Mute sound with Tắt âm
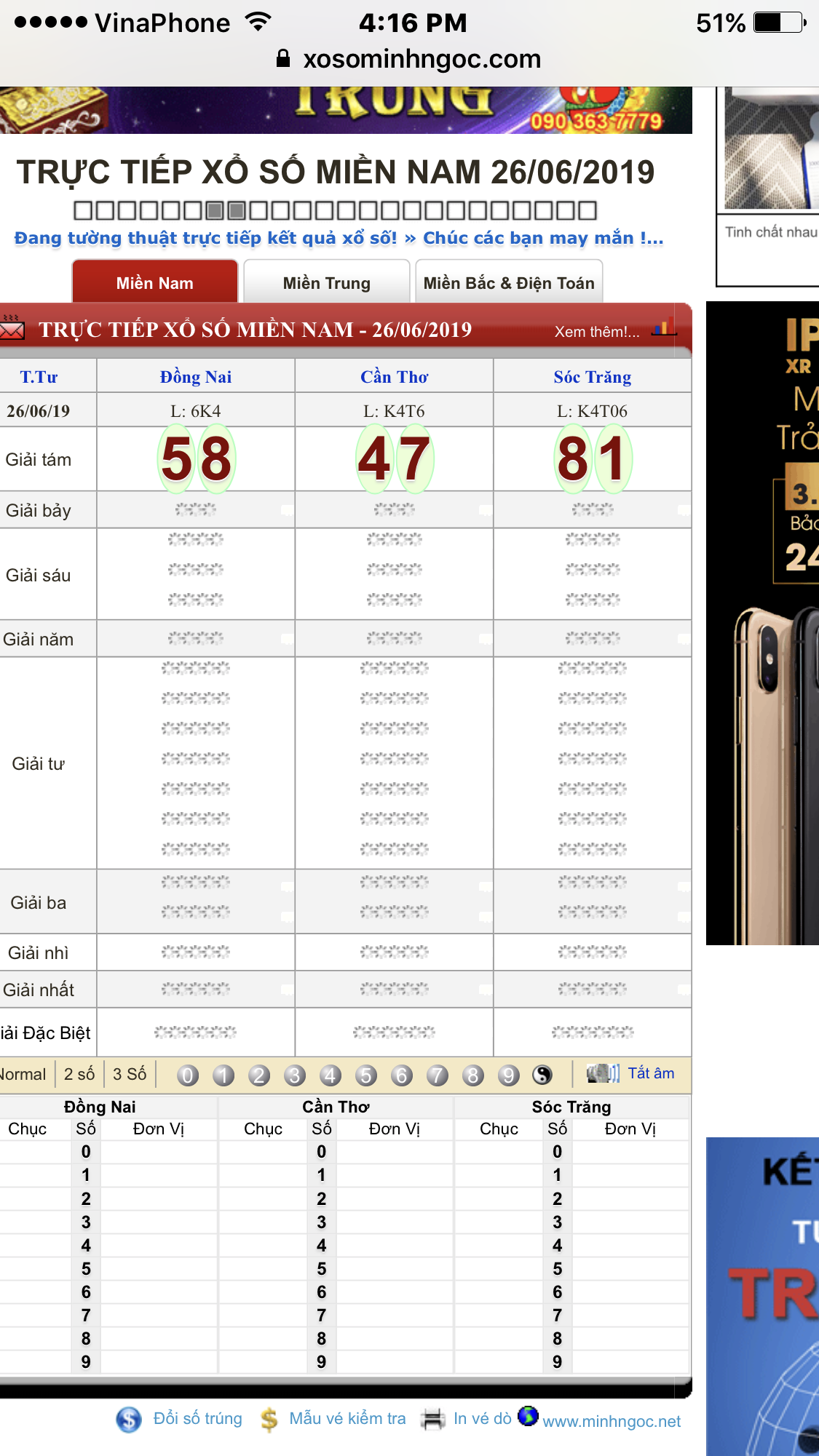 (650, 1073)
